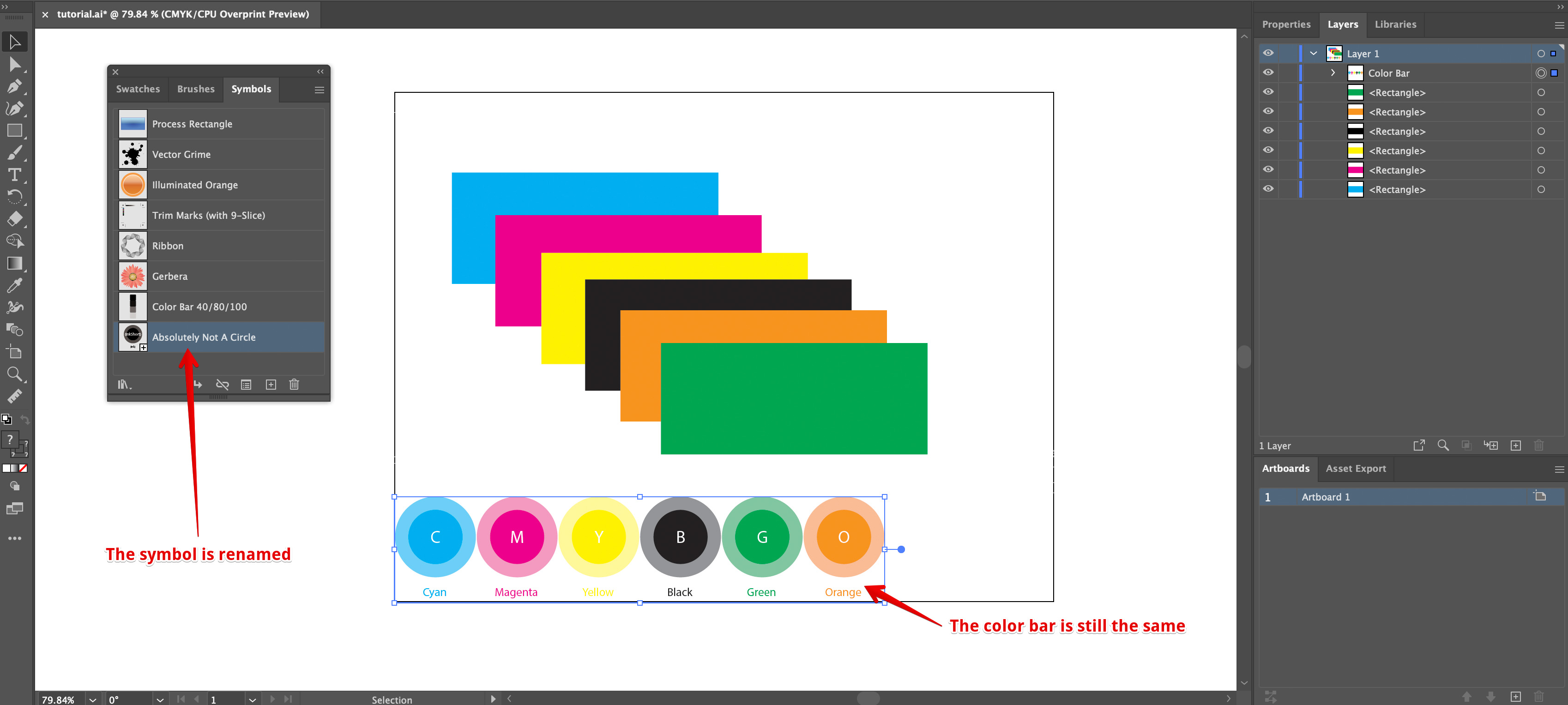Select the Type tool
The image size is (1568, 705).
[15, 175]
